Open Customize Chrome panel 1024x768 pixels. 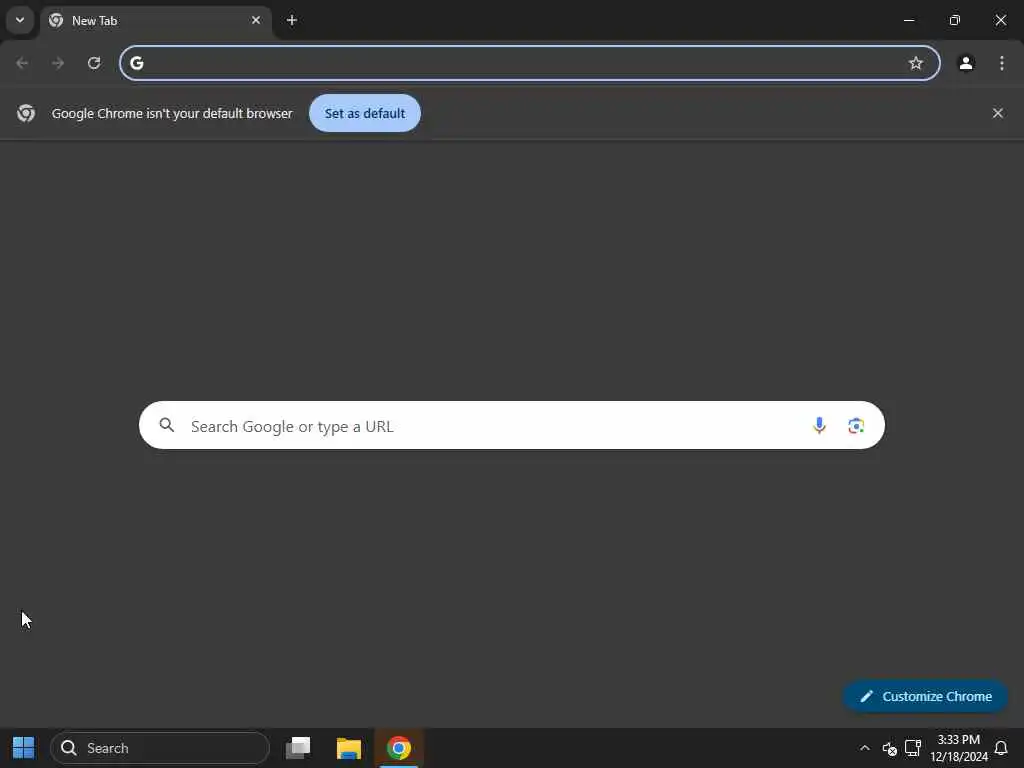click(925, 696)
